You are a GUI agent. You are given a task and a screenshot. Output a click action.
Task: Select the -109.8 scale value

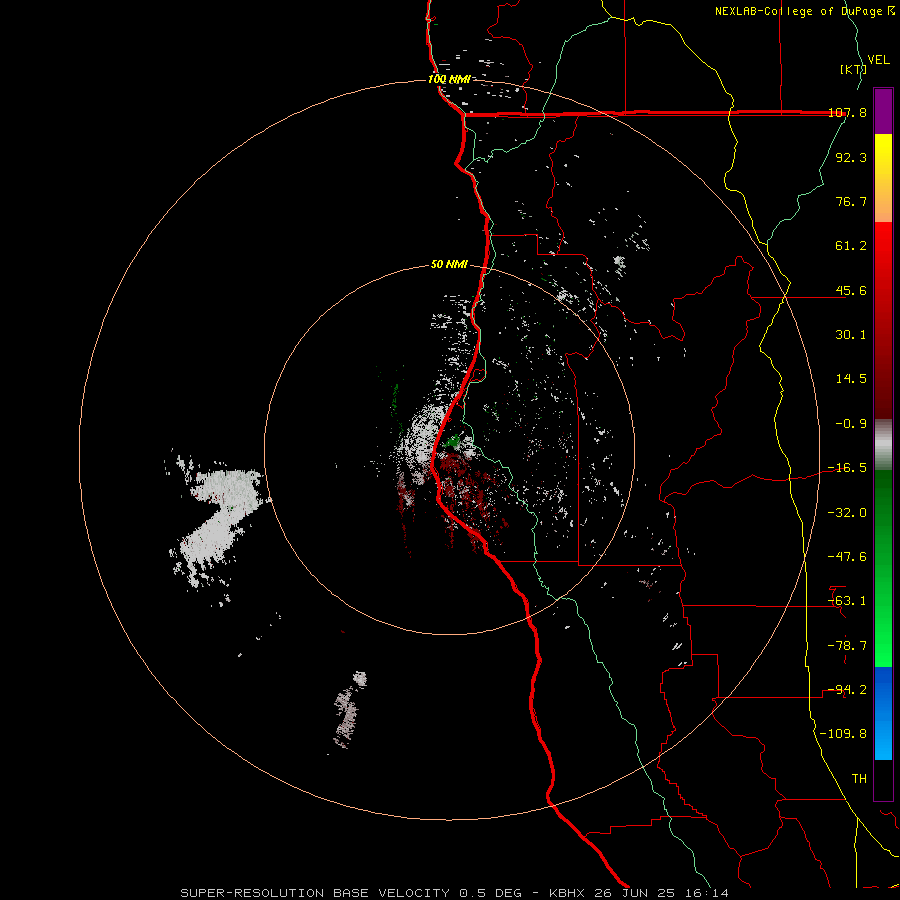click(843, 734)
